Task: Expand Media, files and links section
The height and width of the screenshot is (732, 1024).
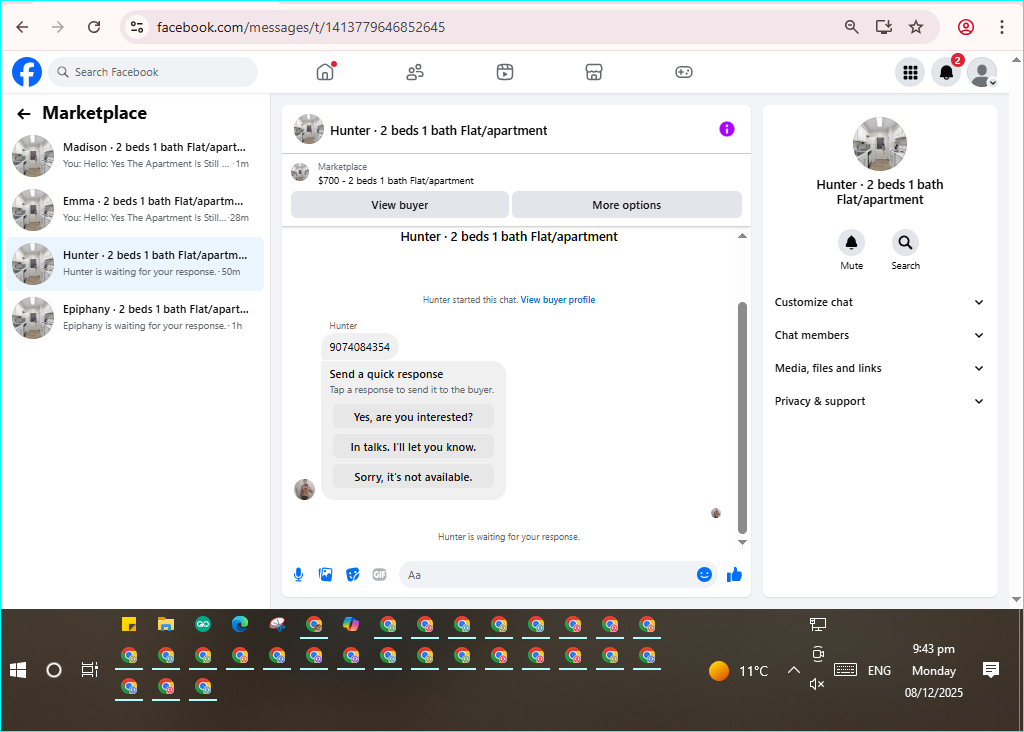Action: pyautogui.click(x=879, y=368)
